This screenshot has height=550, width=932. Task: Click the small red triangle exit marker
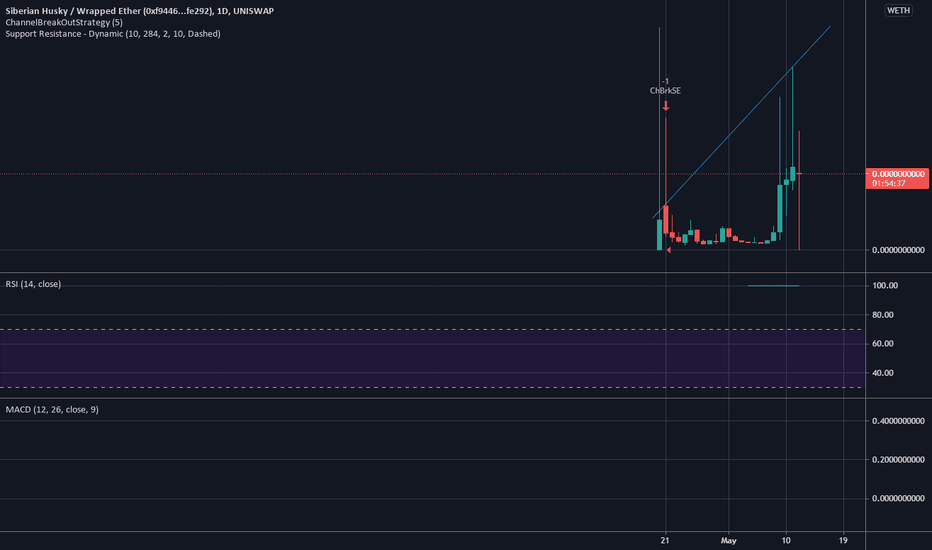(x=669, y=250)
